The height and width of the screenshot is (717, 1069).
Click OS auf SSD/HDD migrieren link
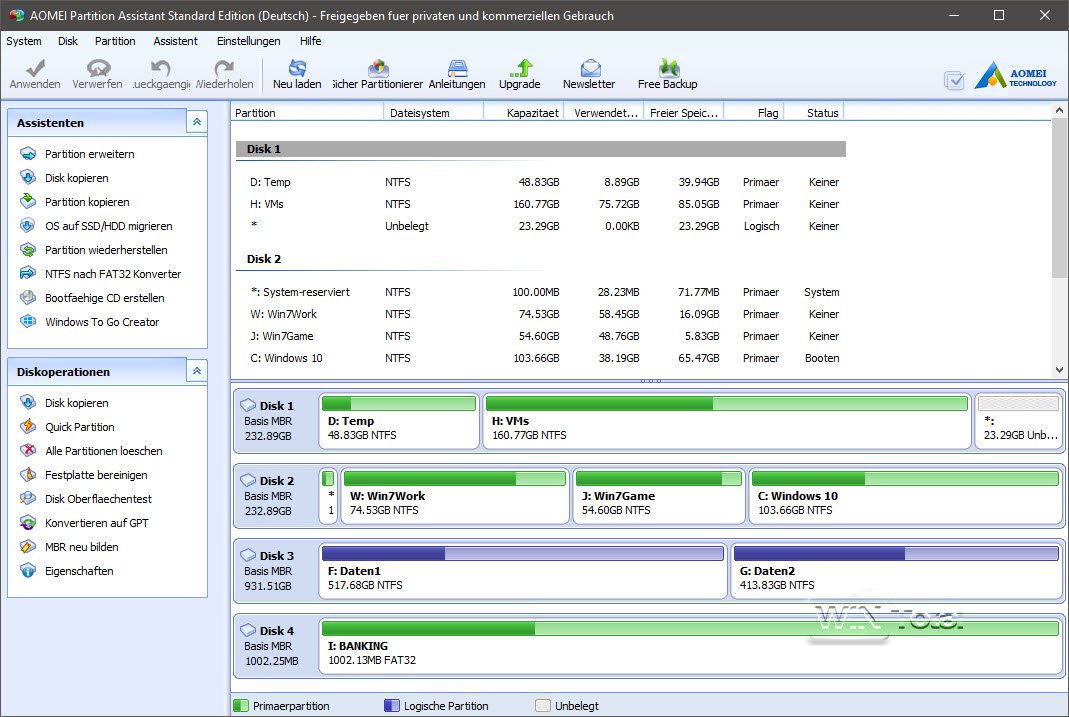[x=108, y=226]
